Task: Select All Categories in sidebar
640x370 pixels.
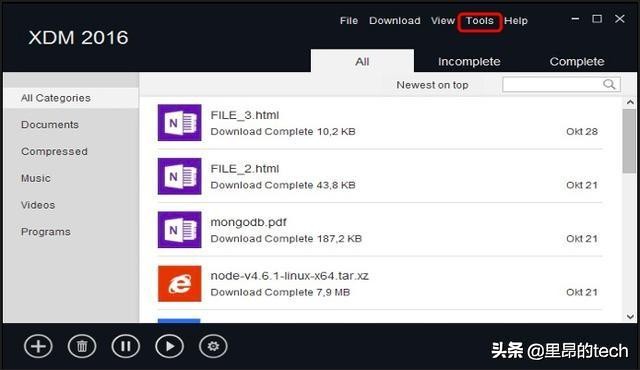Action: pos(71,98)
